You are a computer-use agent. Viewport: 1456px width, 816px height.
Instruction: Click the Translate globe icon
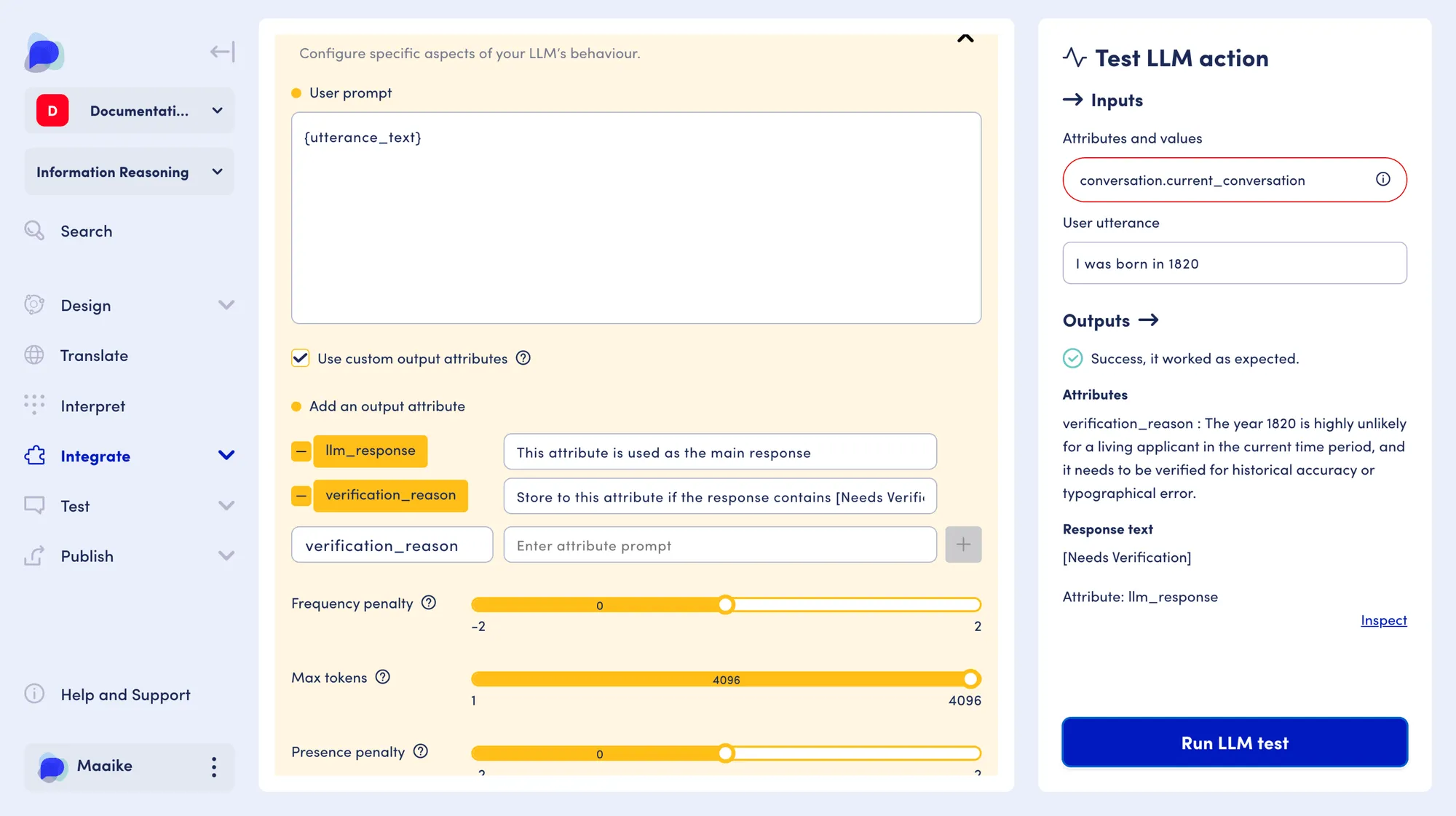(34, 355)
